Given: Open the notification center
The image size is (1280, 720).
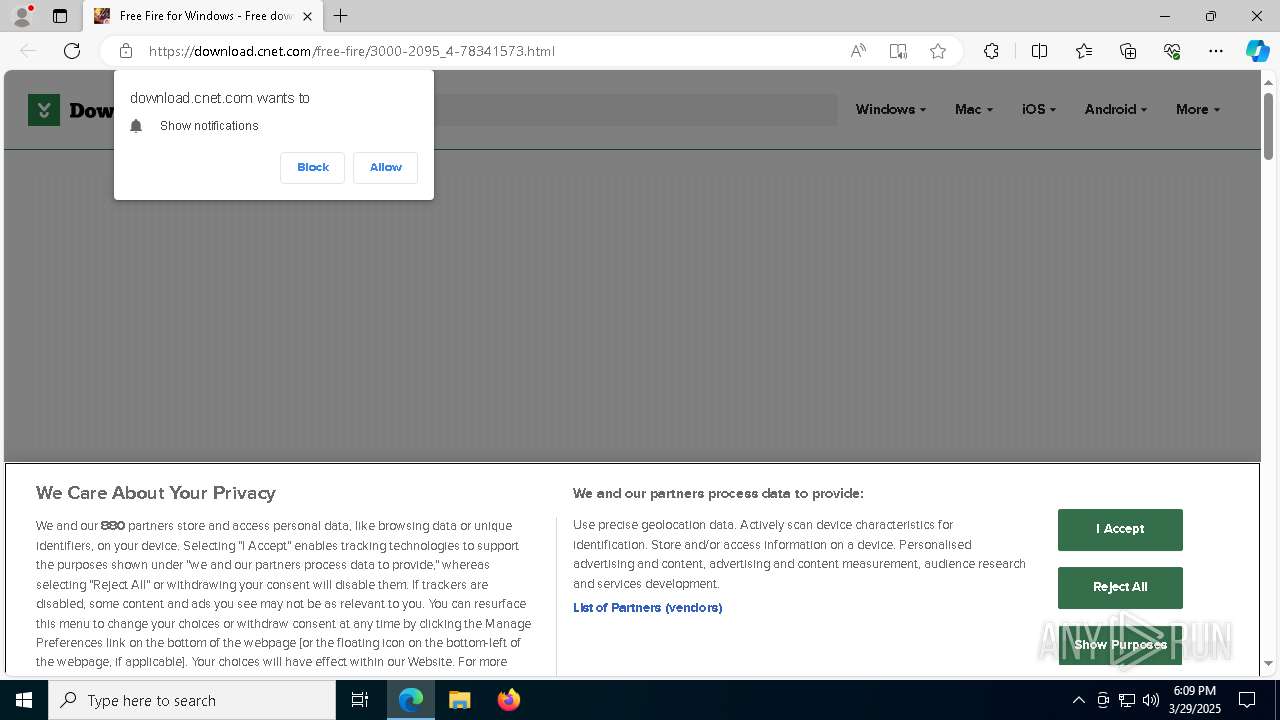Looking at the screenshot, I should (x=1247, y=700).
